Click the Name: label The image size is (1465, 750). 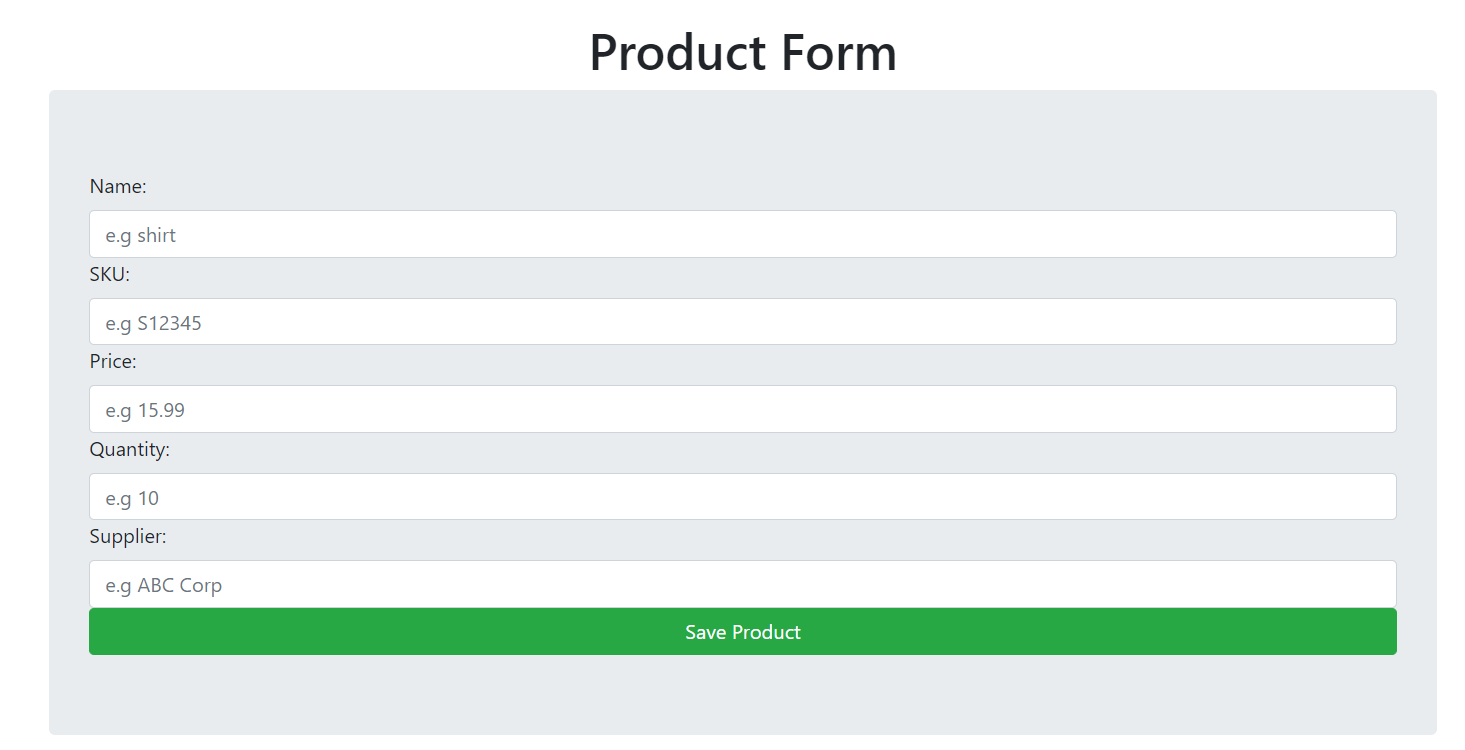pyautogui.click(x=117, y=186)
